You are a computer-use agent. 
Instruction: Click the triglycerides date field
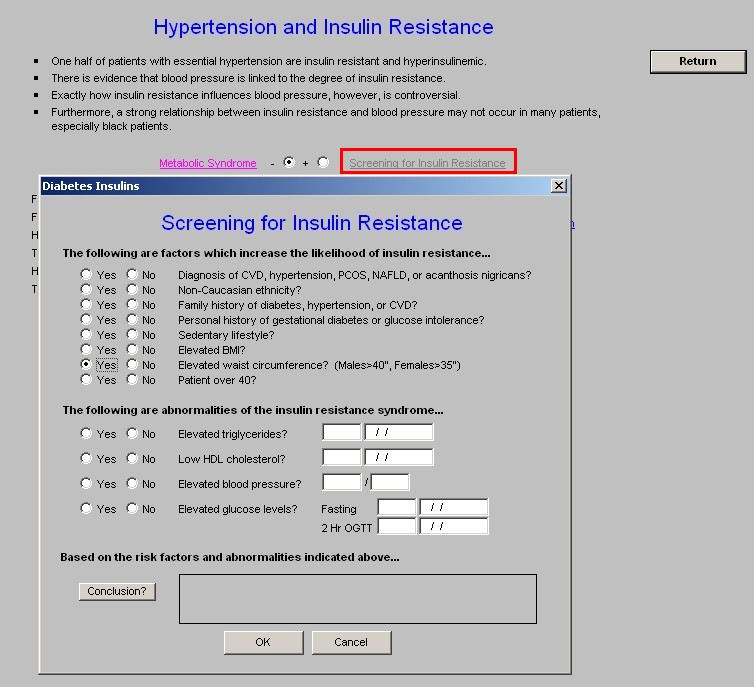pyautogui.click(x=399, y=432)
